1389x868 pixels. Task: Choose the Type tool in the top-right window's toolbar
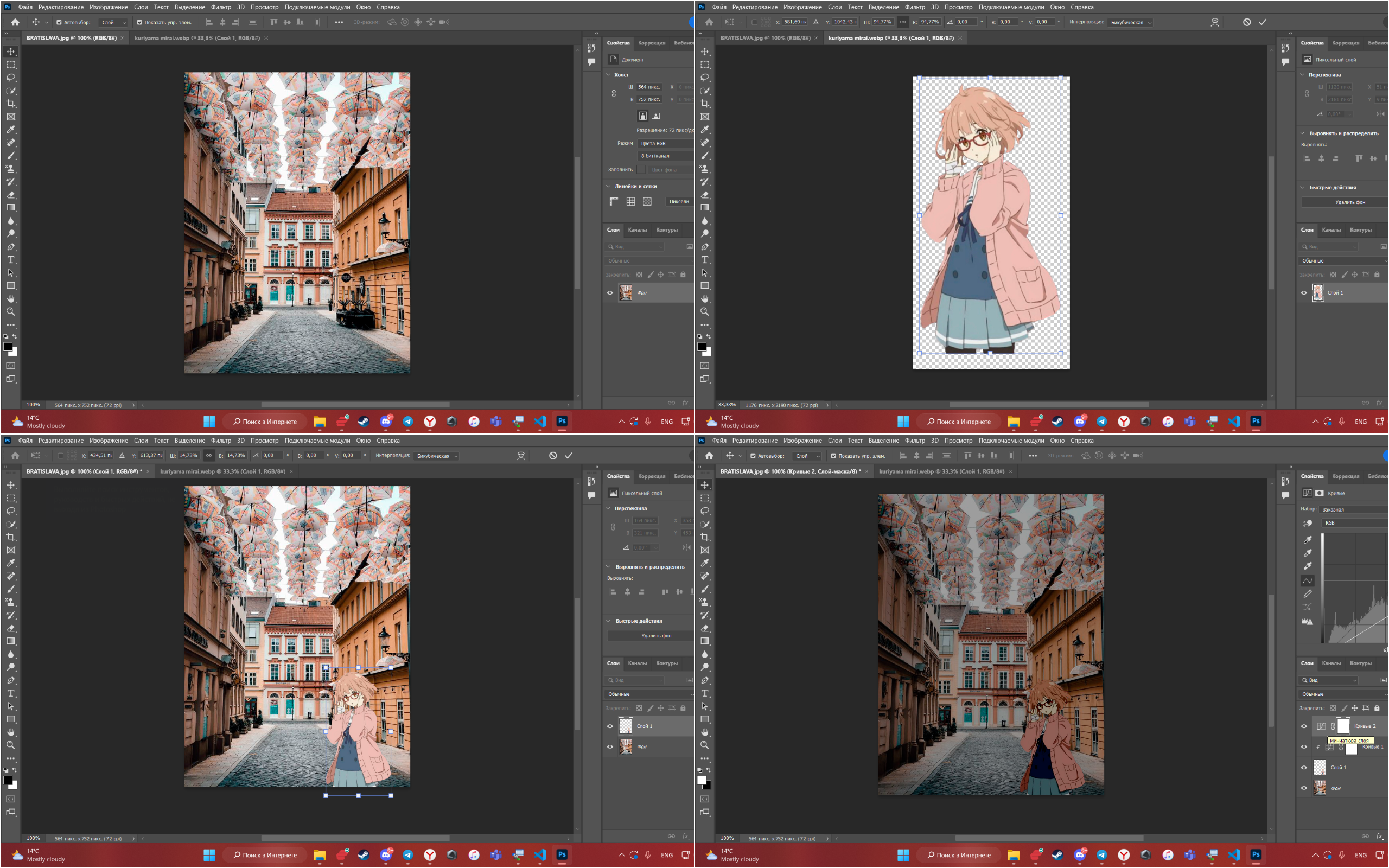[704, 260]
